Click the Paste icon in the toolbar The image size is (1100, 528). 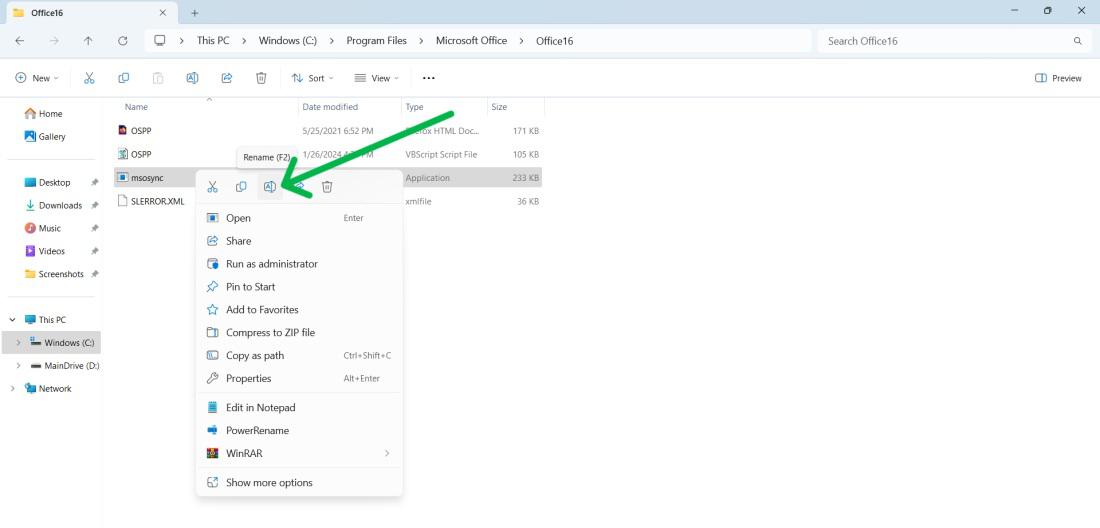pos(158,78)
